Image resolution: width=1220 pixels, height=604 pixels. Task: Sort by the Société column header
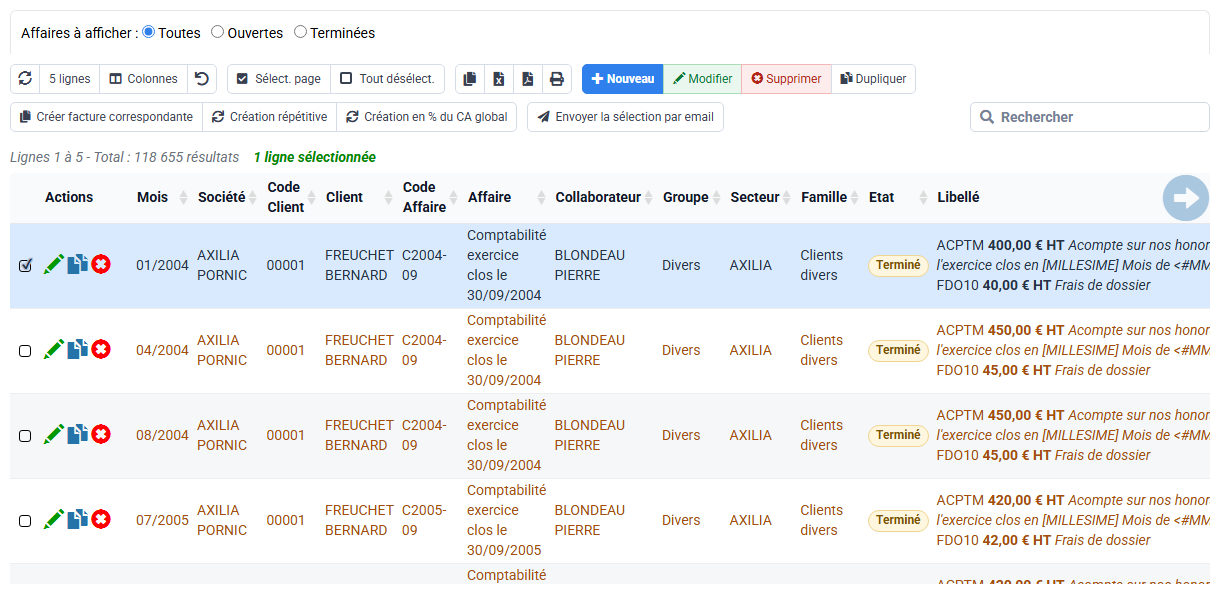point(227,198)
